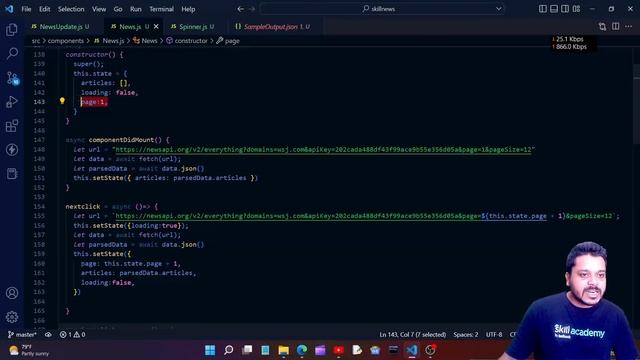This screenshot has width=640, height=360.
Task: Open the Extensions view
Action: (x=12, y=126)
